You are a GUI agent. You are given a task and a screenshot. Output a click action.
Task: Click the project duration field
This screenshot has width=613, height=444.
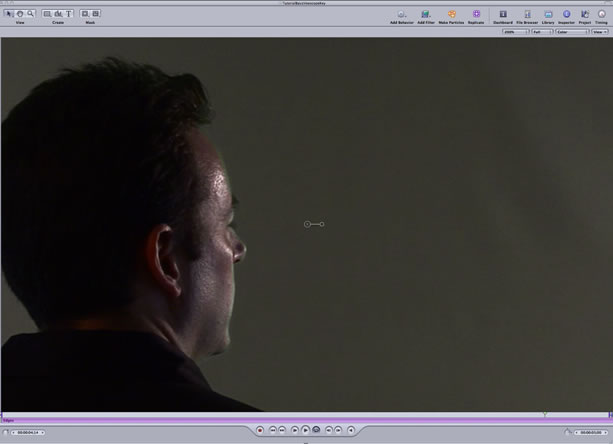pyautogui.click(x=591, y=433)
